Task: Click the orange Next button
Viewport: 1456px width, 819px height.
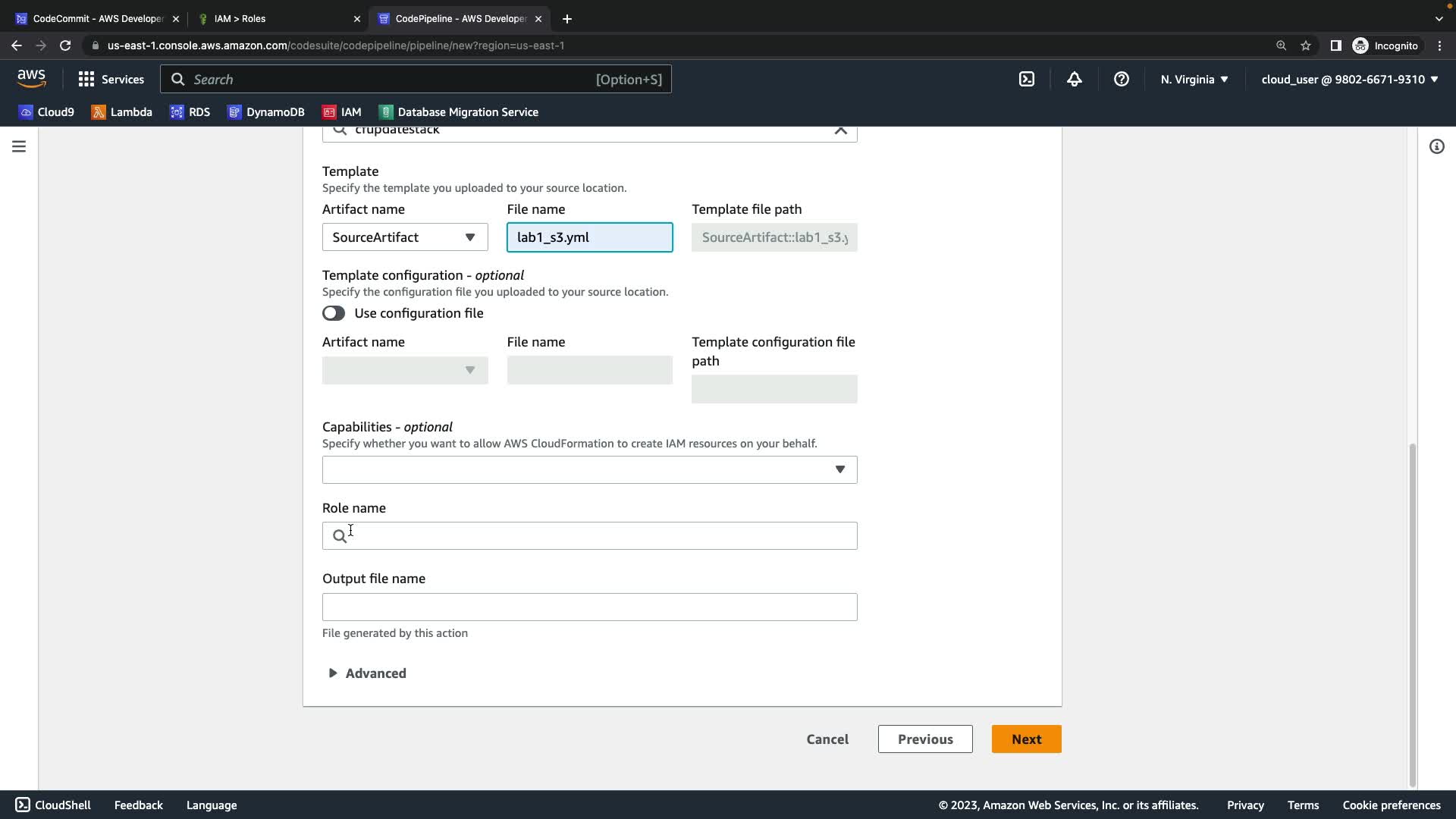Action: point(1026,739)
